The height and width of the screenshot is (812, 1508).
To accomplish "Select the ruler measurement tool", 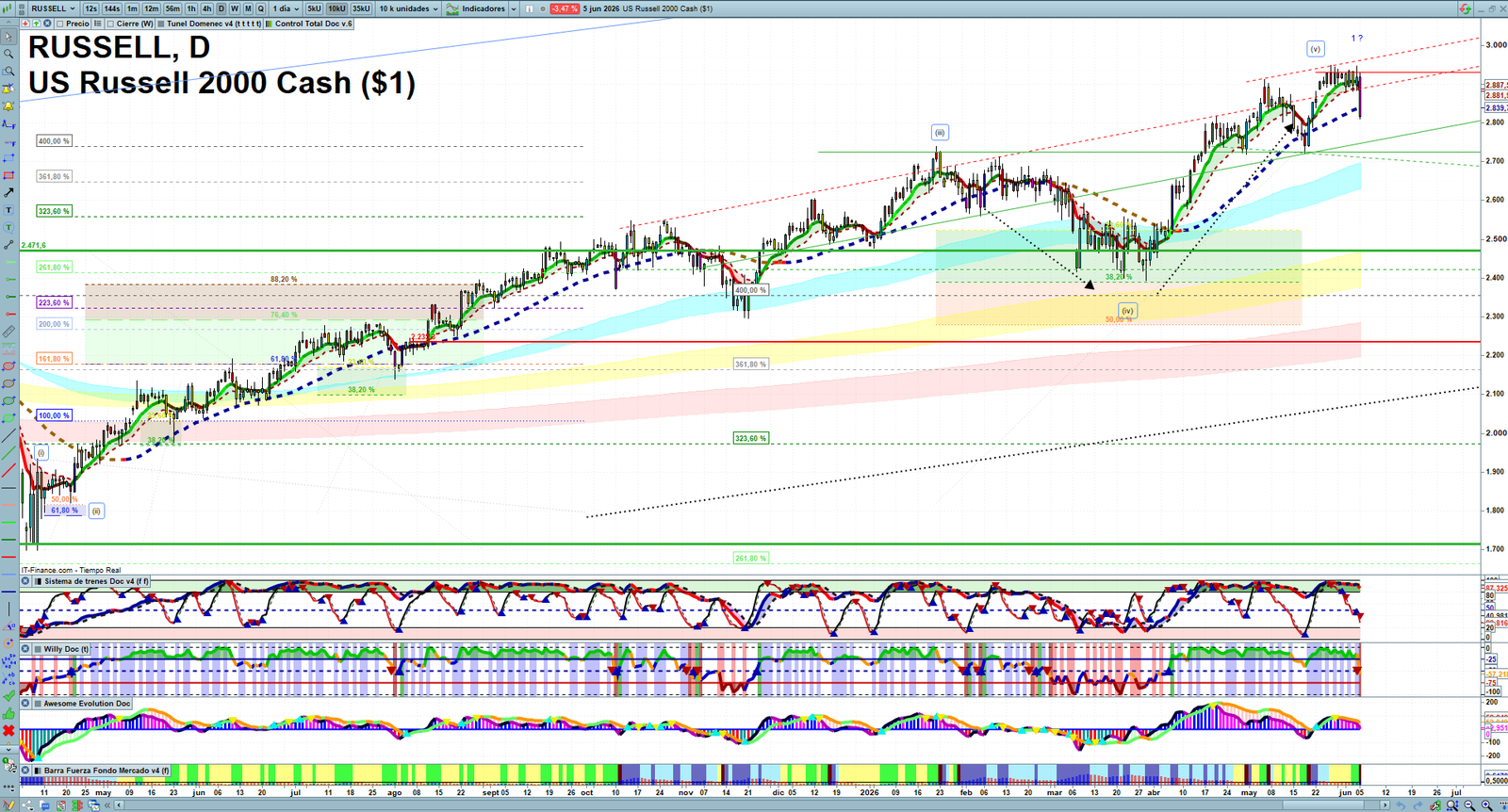I will [x=8, y=332].
